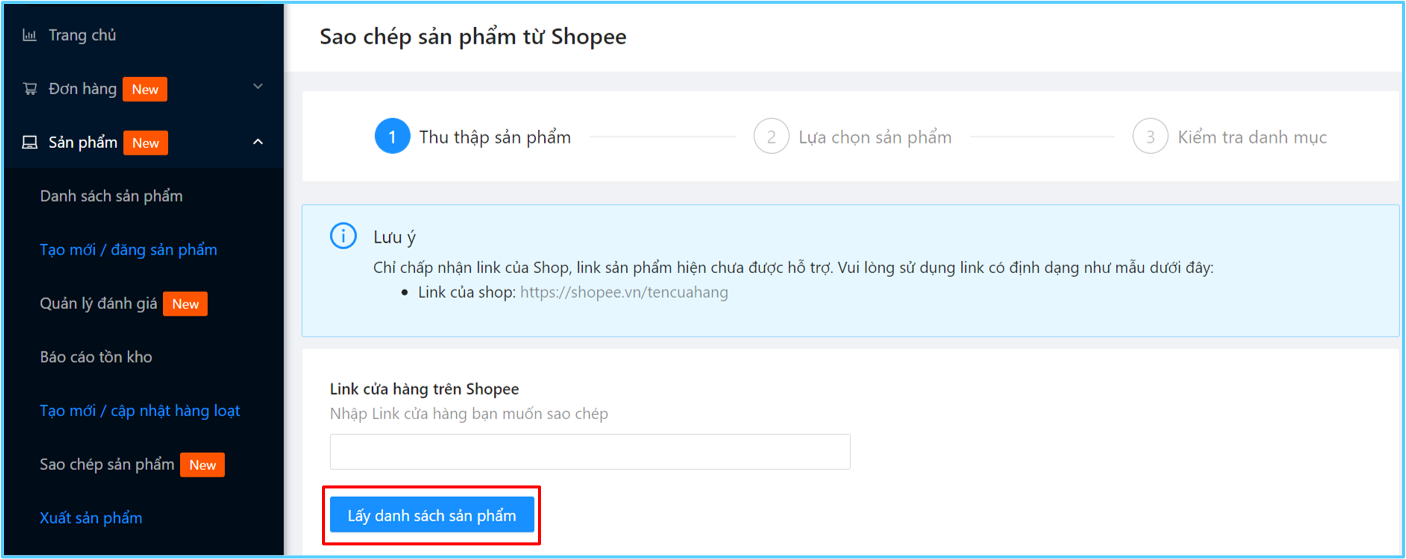Click the info icon beside Lưu ý

343,236
